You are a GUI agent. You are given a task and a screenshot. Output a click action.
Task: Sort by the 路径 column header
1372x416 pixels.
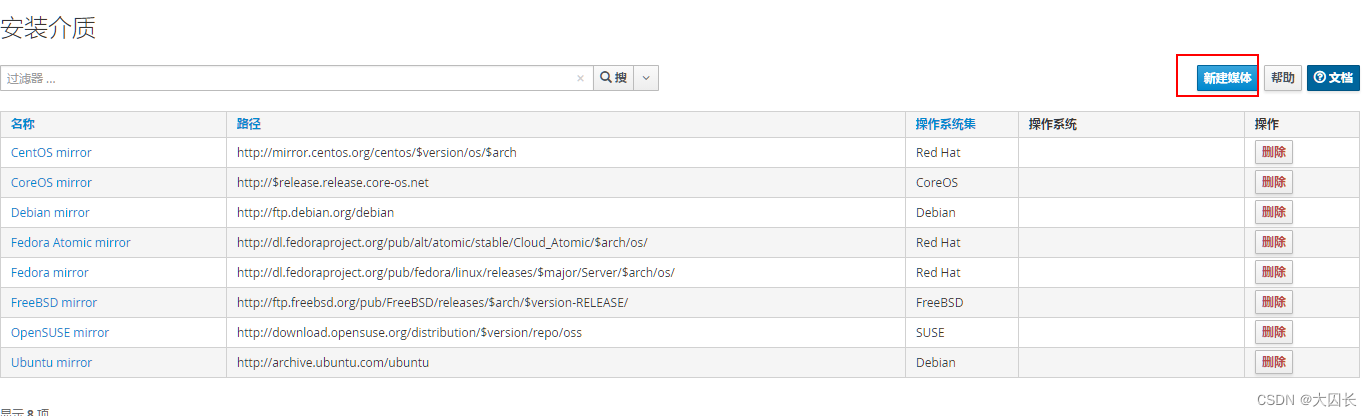[x=248, y=124]
